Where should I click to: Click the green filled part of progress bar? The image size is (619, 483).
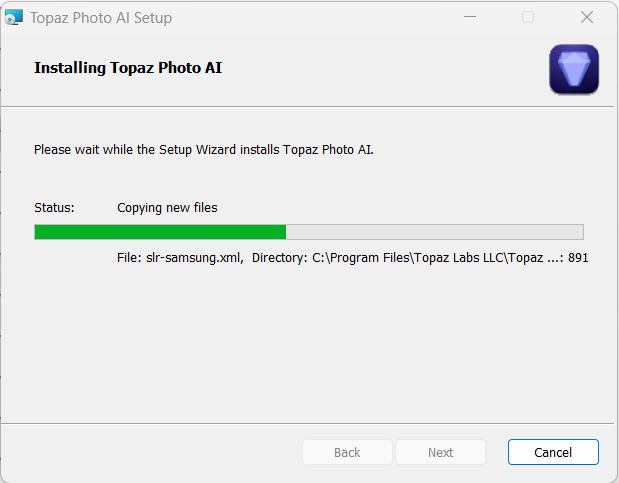pos(160,232)
